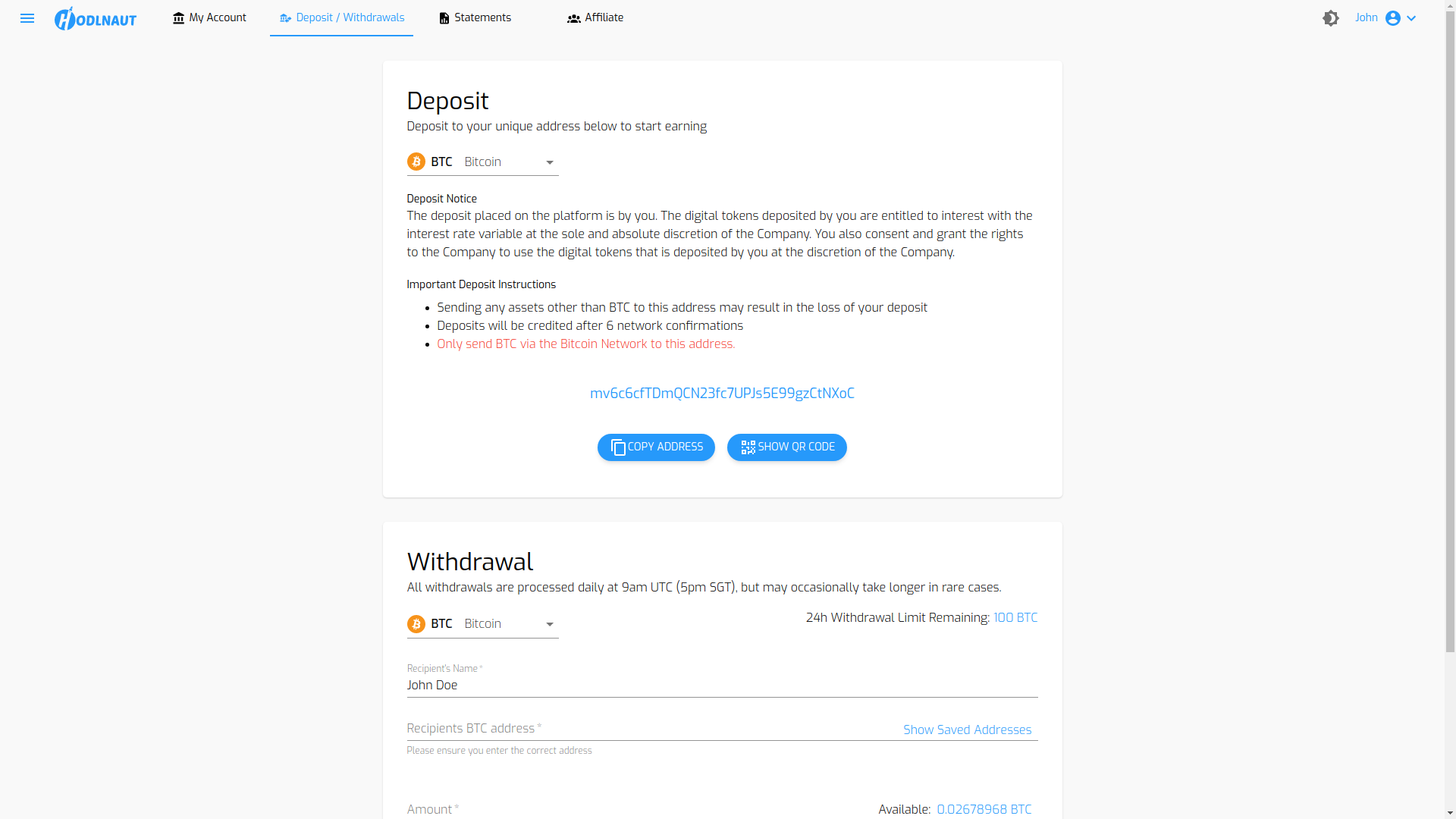Click the available 0.02678968 BTC amount
Viewport: 1456px width, 819px height.
(x=984, y=810)
